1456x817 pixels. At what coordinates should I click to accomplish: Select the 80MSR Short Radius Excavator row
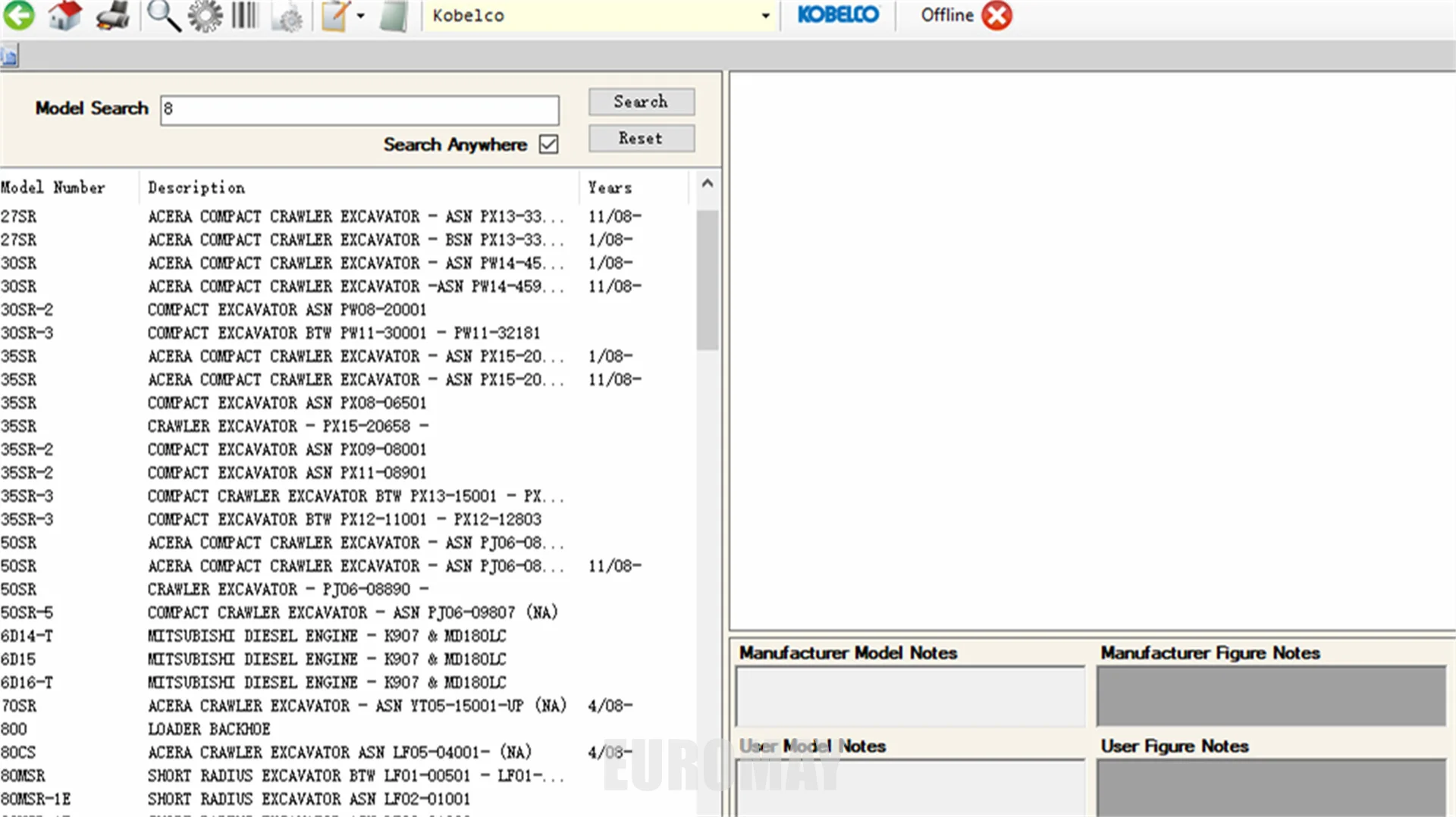(x=347, y=775)
